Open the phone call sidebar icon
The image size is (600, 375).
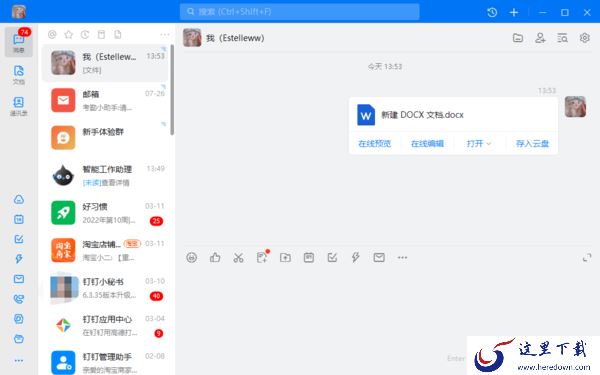[x=19, y=299]
